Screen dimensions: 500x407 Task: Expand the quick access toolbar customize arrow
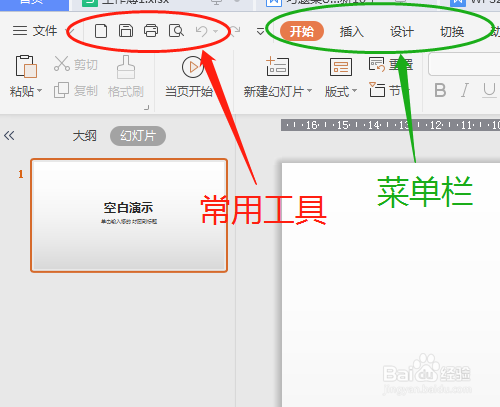(260, 32)
